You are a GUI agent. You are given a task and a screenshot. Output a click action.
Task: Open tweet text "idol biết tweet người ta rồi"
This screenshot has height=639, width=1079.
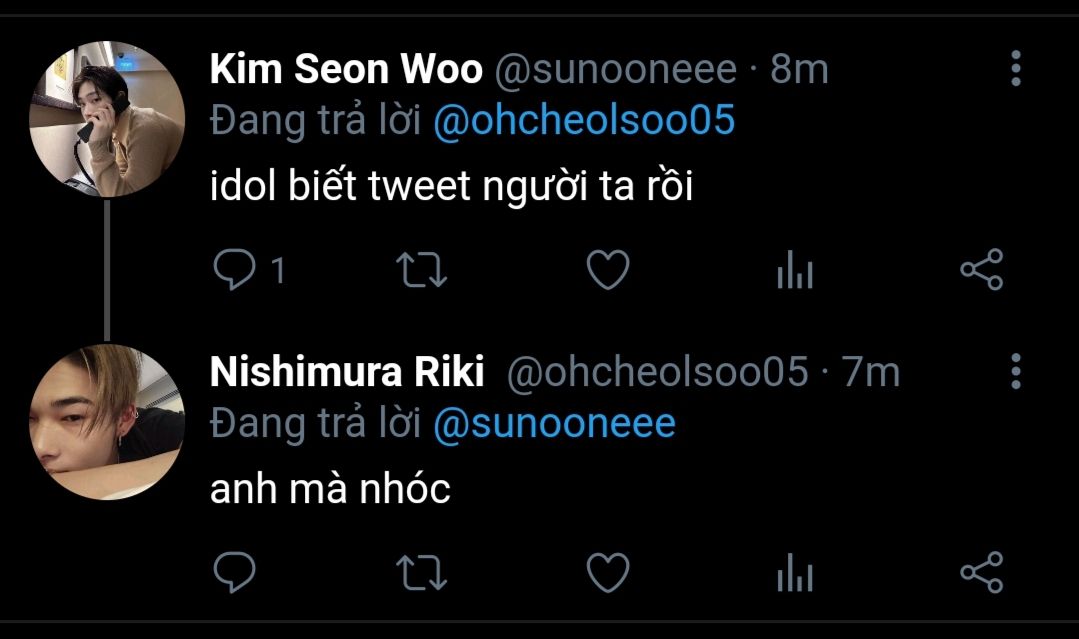pos(451,187)
